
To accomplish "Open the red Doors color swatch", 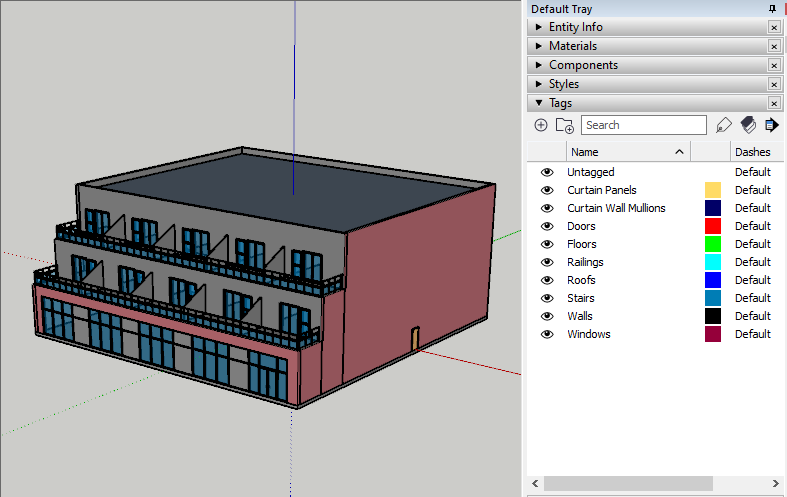I will tap(713, 226).
